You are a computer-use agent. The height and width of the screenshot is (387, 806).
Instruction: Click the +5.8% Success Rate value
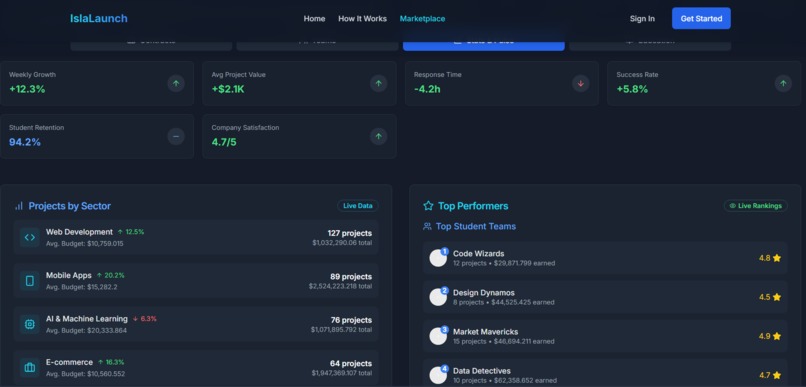click(632, 89)
